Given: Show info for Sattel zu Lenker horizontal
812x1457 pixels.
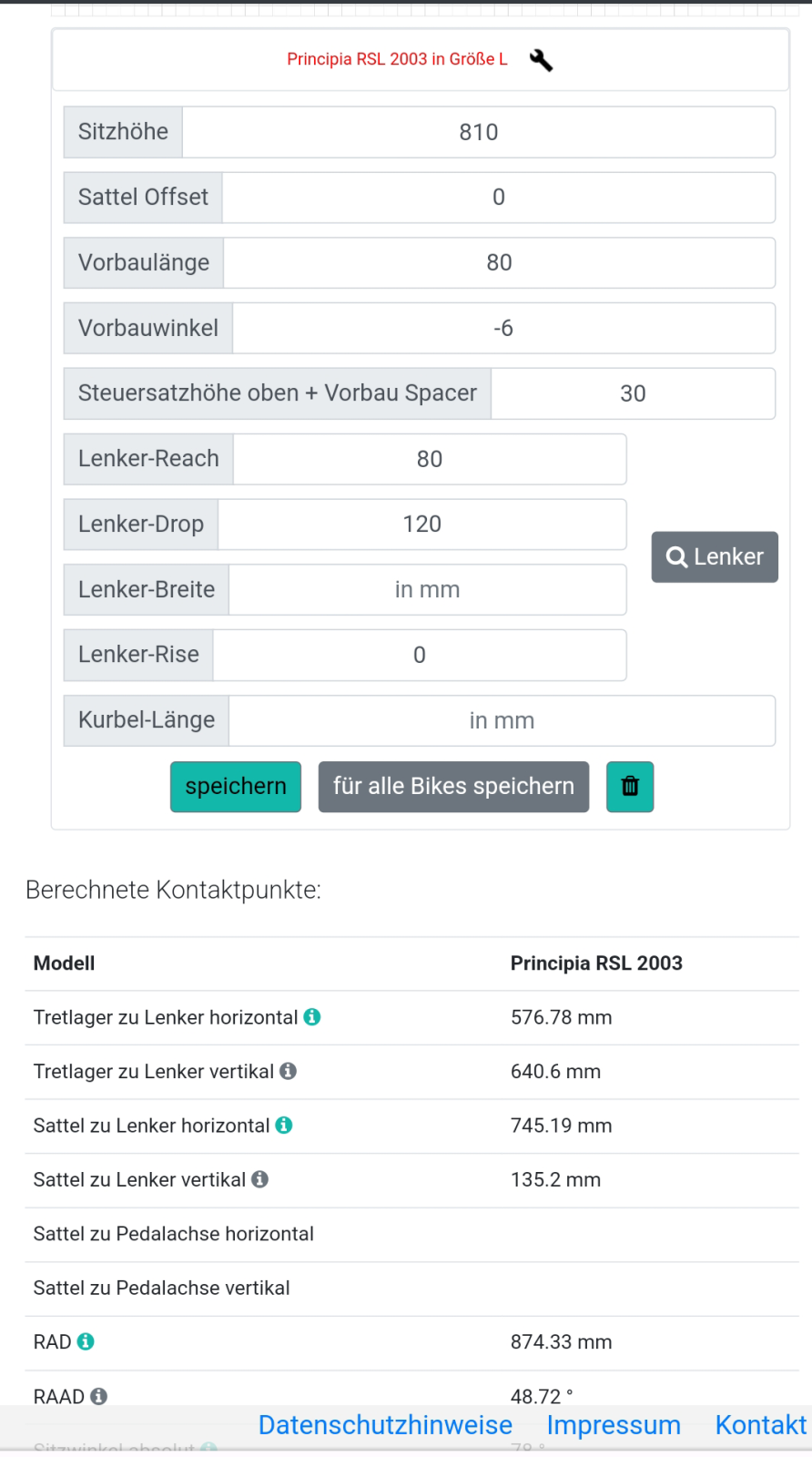Looking at the screenshot, I should click(284, 1126).
